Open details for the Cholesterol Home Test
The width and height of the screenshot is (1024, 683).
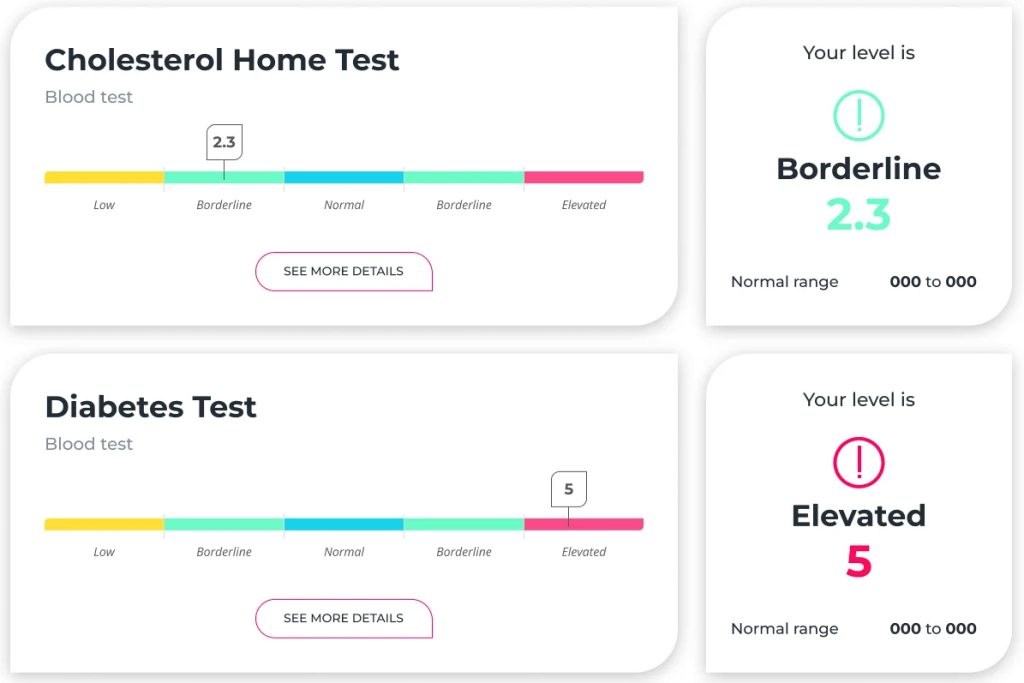(x=344, y=271)
